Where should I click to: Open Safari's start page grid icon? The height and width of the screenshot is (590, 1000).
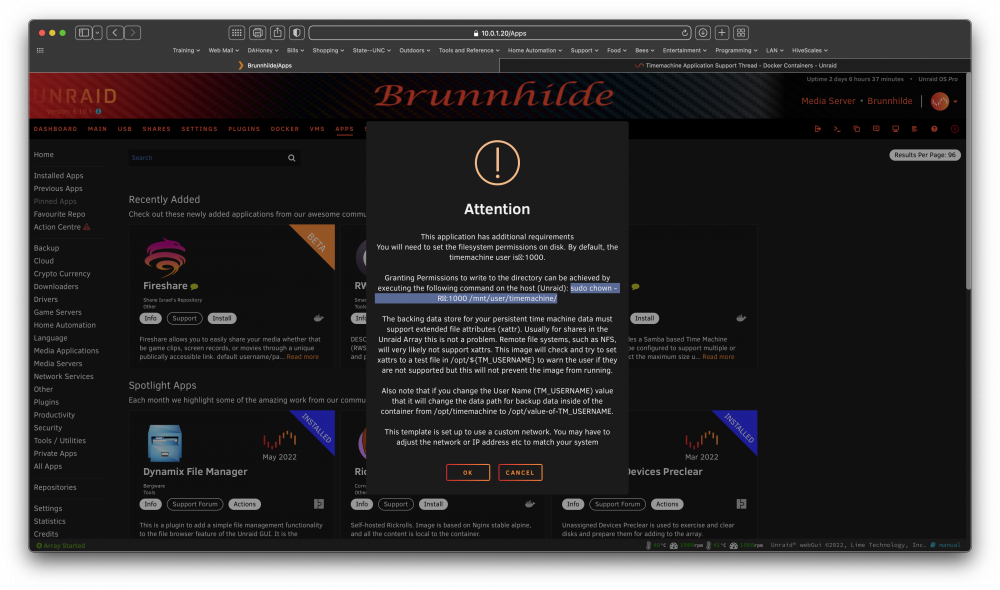pos(237,33)
